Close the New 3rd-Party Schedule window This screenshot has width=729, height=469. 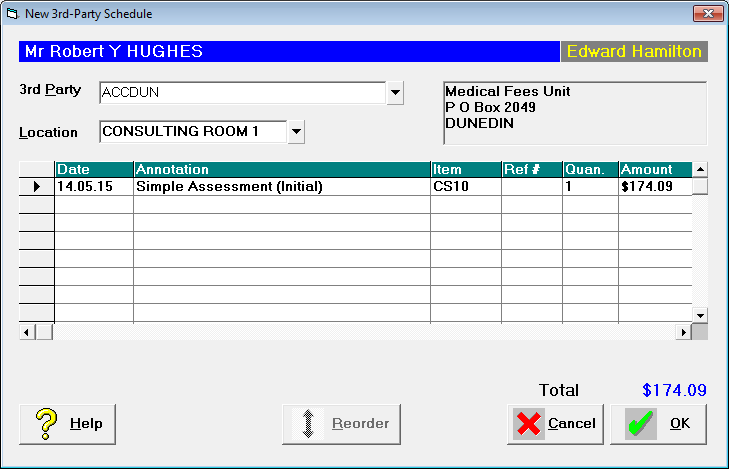[x=708, y=13]
